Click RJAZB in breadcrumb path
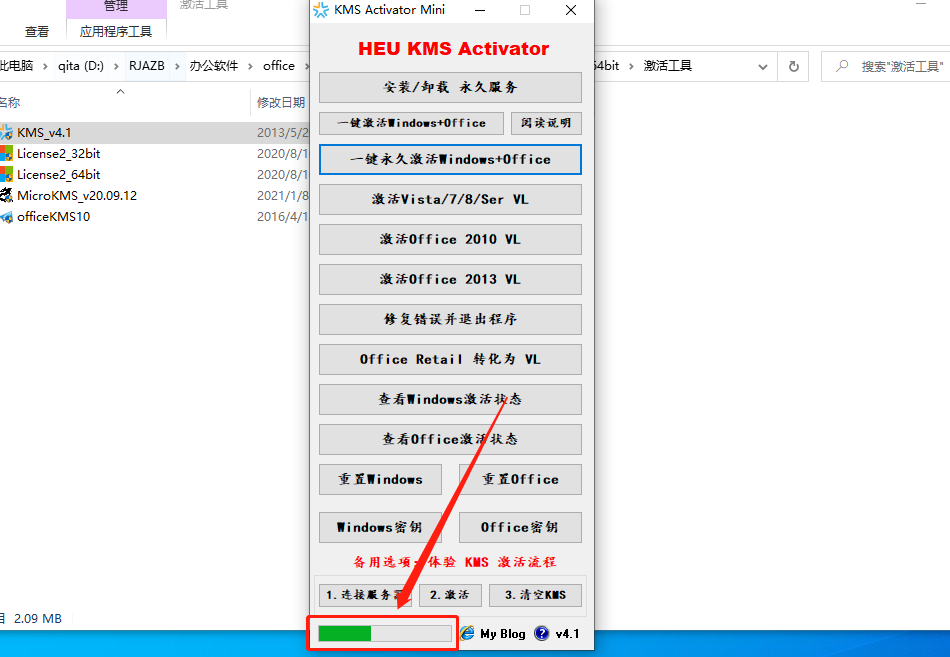This screenshot has height=657, width=950. [147, 65]
